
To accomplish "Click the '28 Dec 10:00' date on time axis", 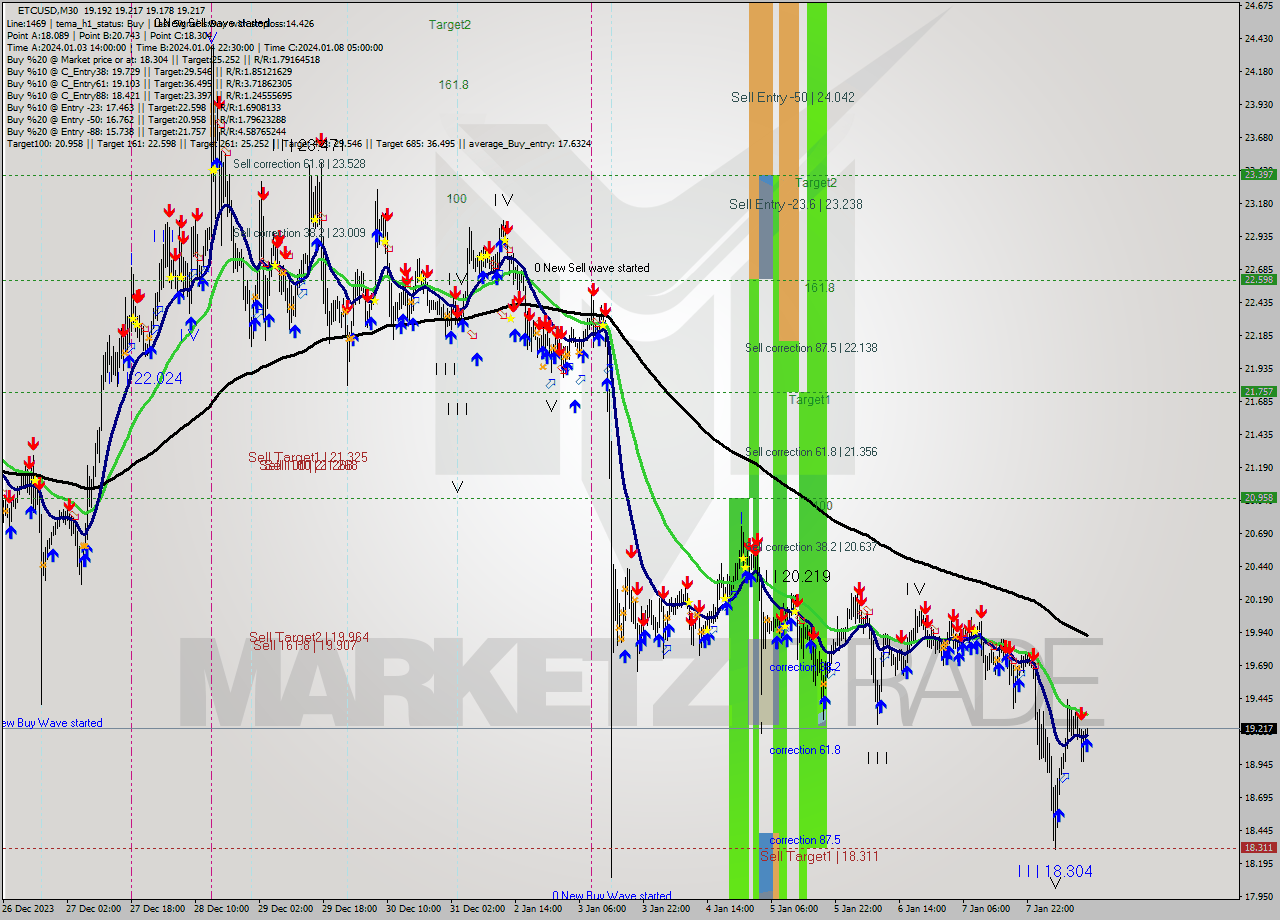I will pos(221,909).
